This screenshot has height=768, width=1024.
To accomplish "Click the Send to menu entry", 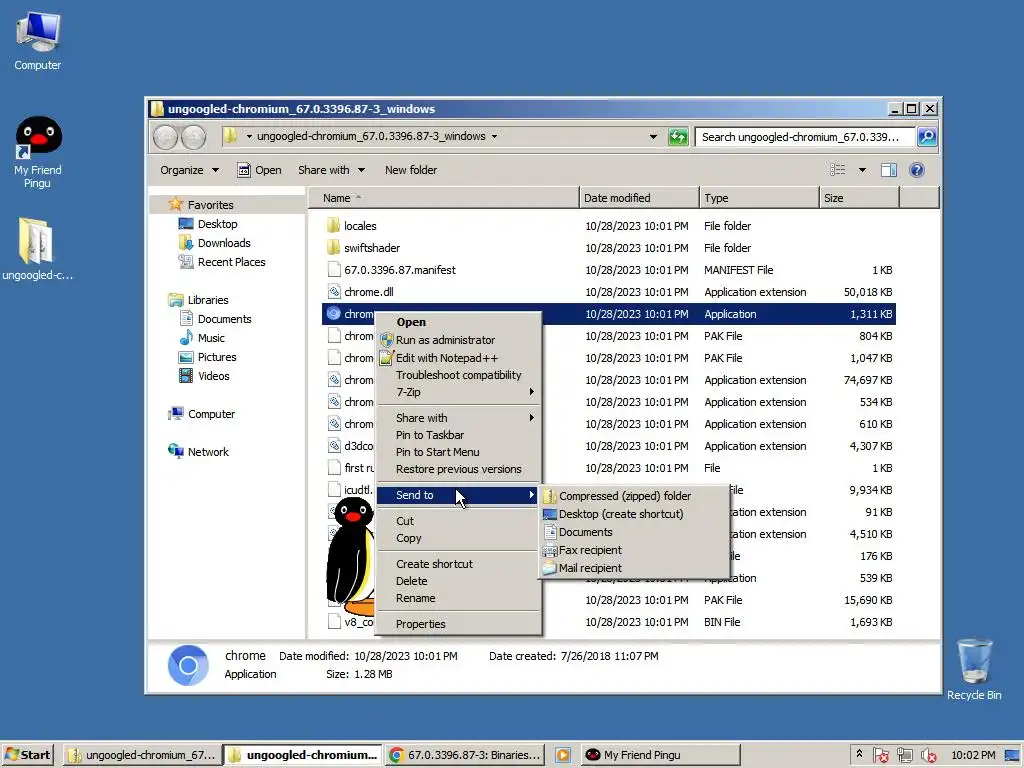I will coord(458,495).
